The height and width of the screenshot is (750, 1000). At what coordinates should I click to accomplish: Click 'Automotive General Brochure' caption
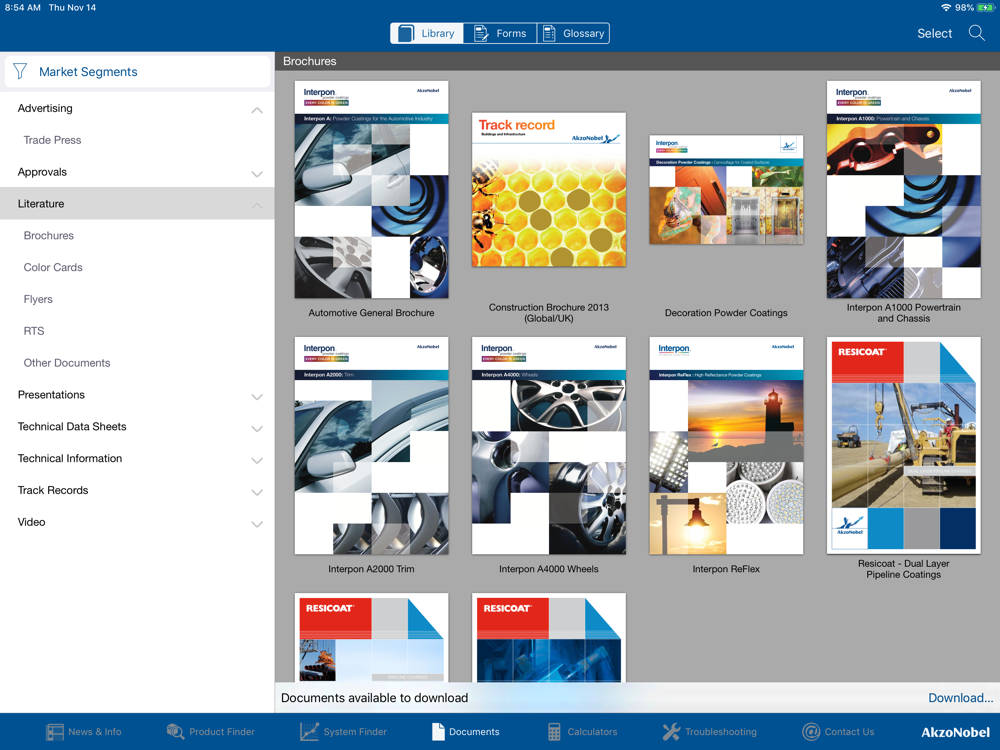point(371,312)
